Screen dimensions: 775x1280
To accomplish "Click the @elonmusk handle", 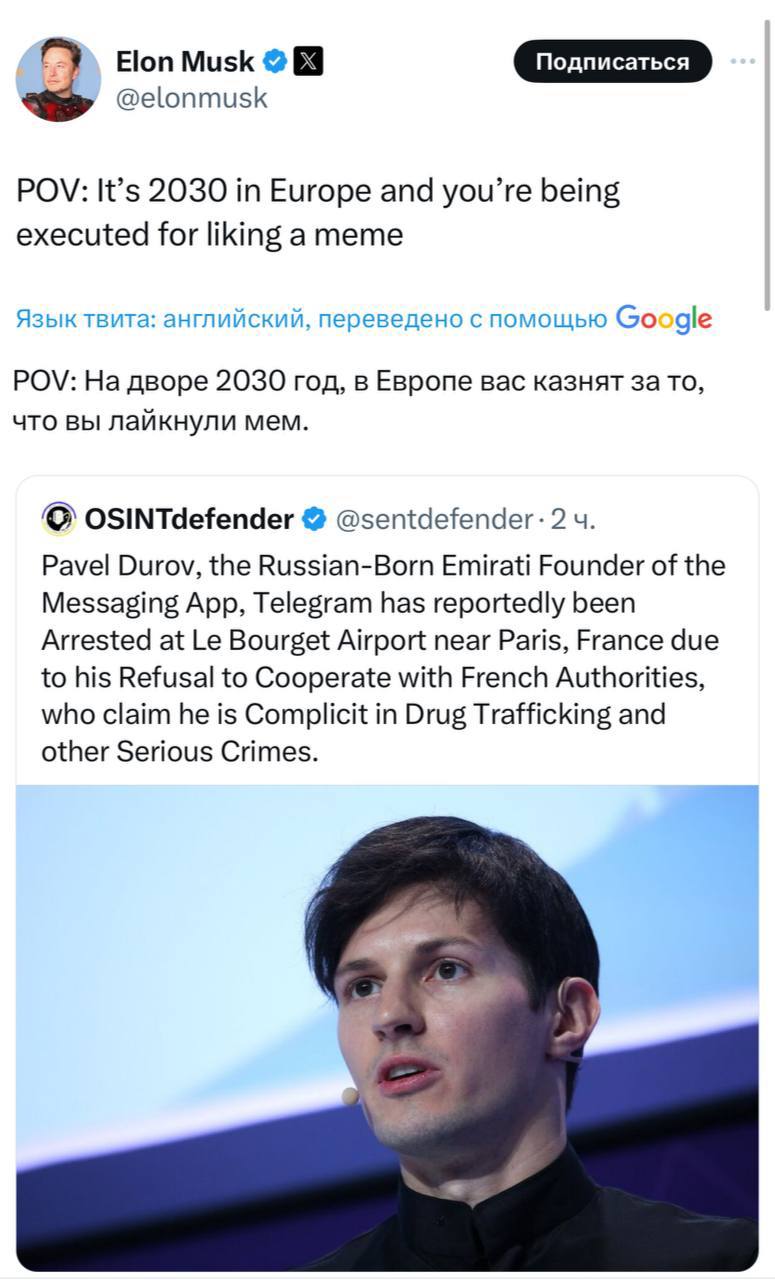I will point(192,98).
